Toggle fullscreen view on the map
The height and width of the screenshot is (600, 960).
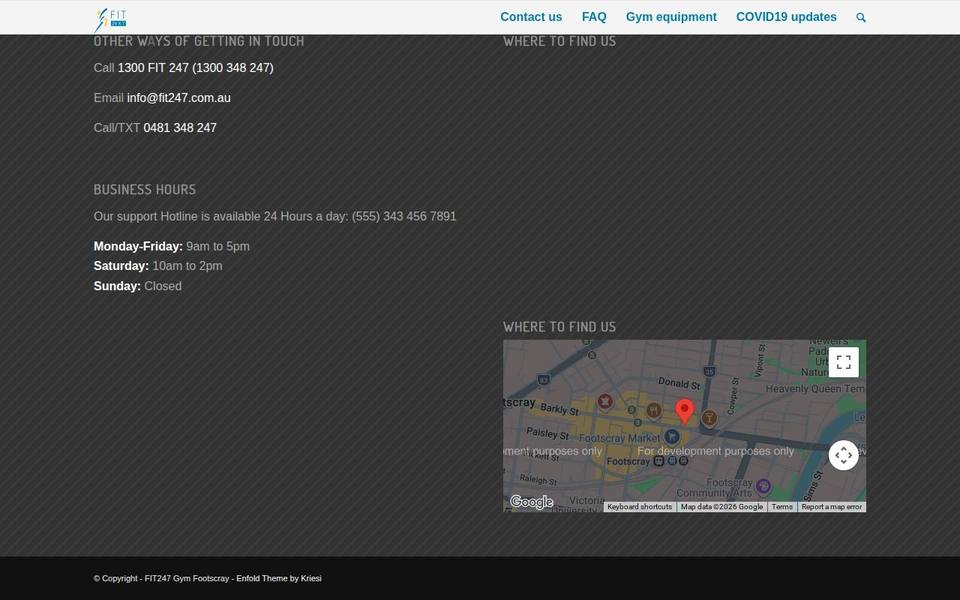844,362
